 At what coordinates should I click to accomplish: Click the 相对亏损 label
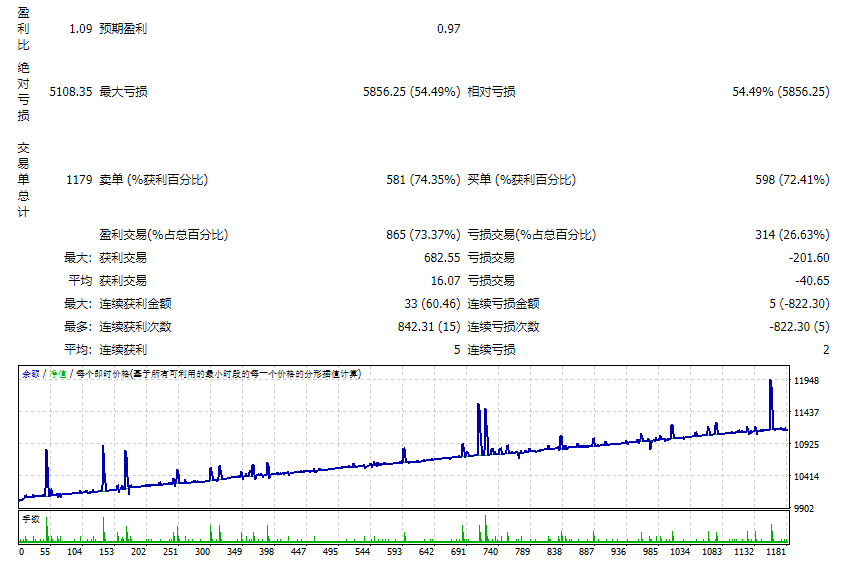(x=492, y=92)
